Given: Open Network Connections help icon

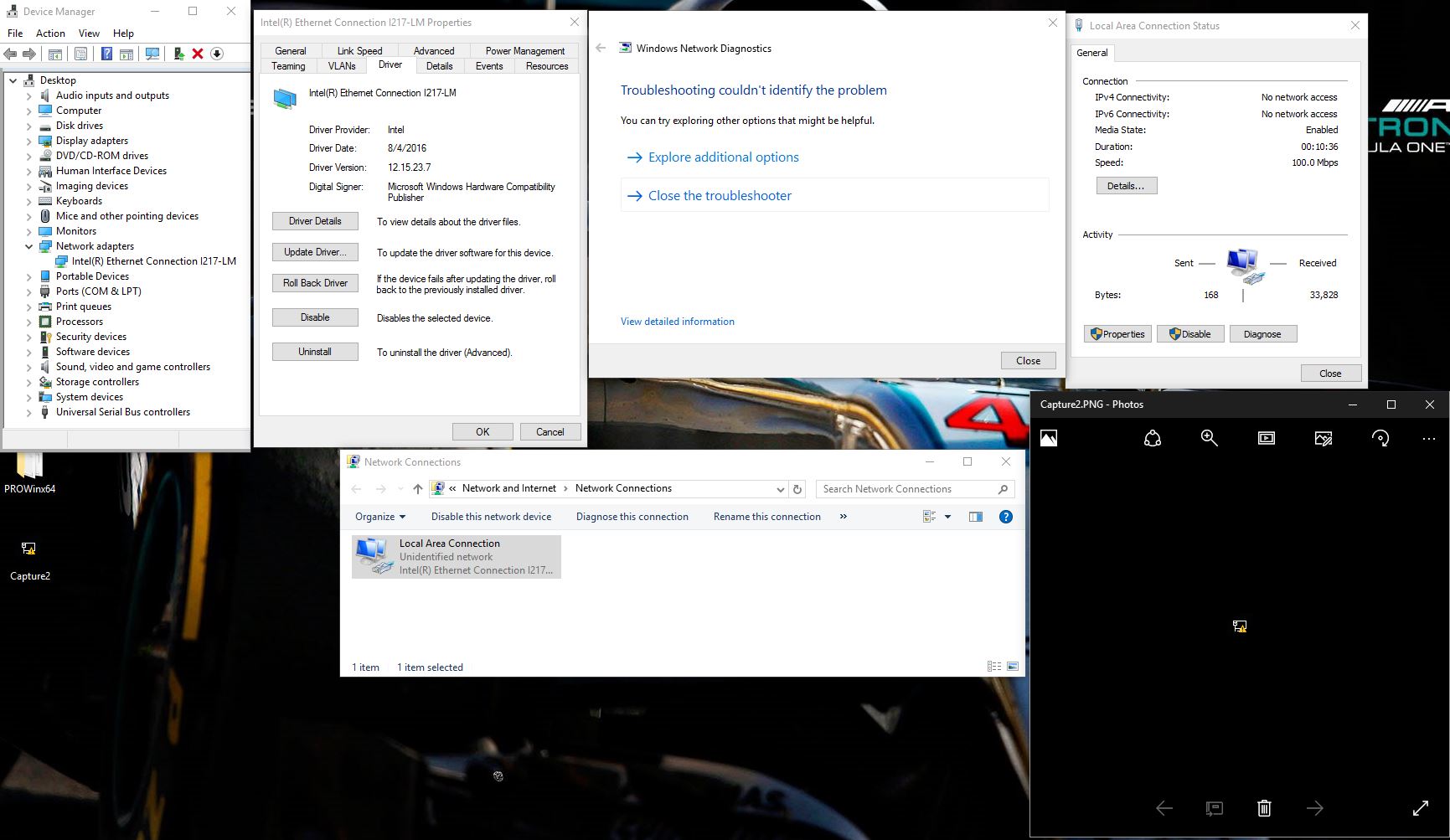Looking at the screenshot, I should (x=1006, y=517).
